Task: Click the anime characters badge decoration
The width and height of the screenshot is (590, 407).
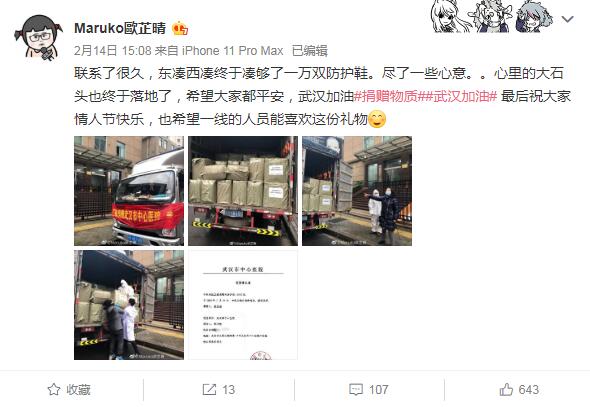Action: pyautogui.click(x=492, y=16)
